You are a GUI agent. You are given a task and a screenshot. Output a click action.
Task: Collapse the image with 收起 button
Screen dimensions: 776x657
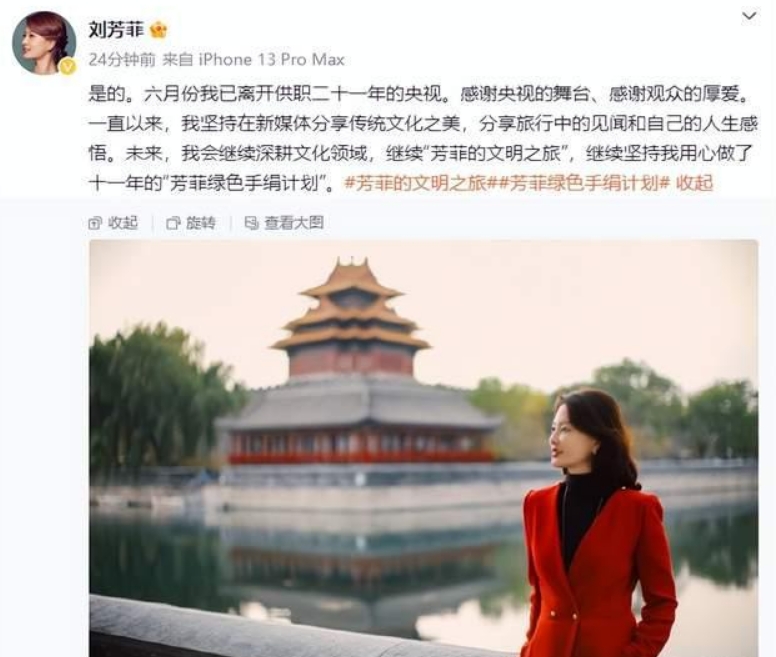click(113, 223)
